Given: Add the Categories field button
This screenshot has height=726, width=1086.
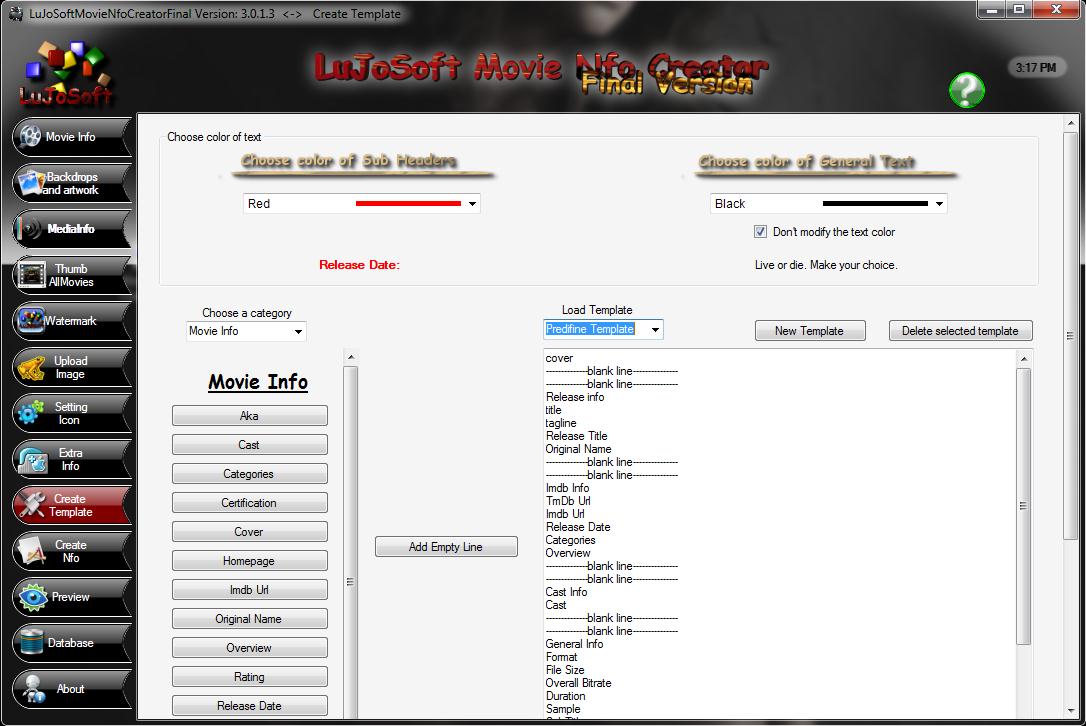Looking at the screenshot, I should [249, 474].
